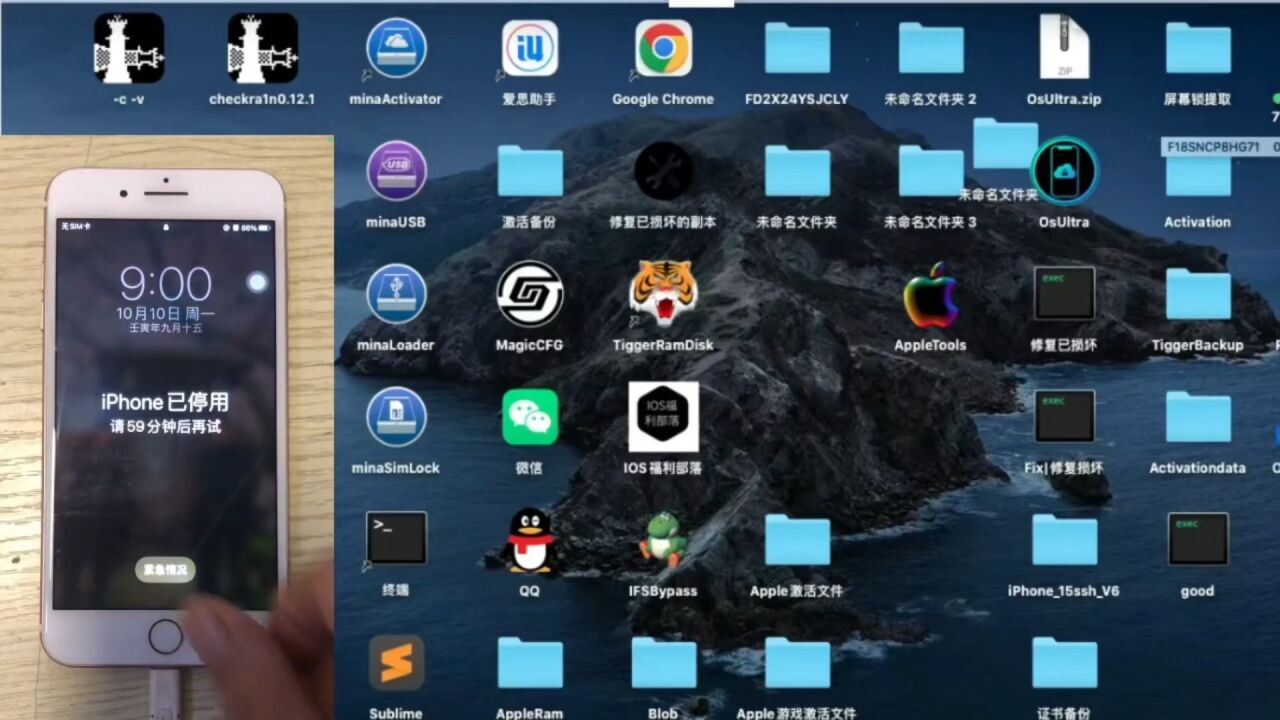The width and height of the screenshot is (1280, 720).
Task: Open 修复已损坏的副本 app icon
Action: [663, 171]
